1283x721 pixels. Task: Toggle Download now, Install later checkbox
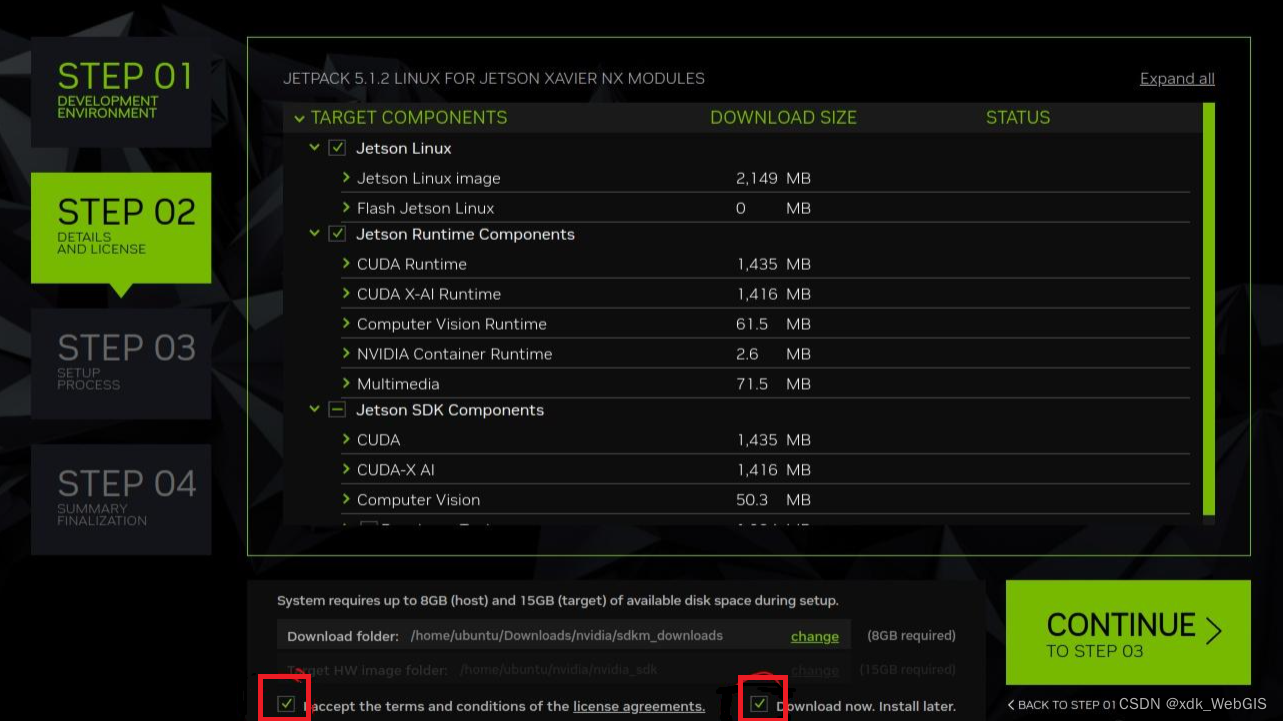[x=760, y=704]
